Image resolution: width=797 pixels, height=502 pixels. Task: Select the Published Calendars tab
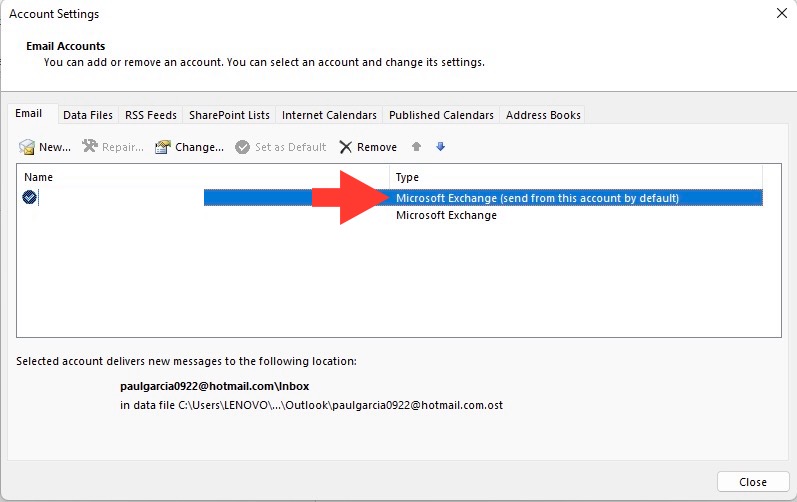tap(441, 115)
